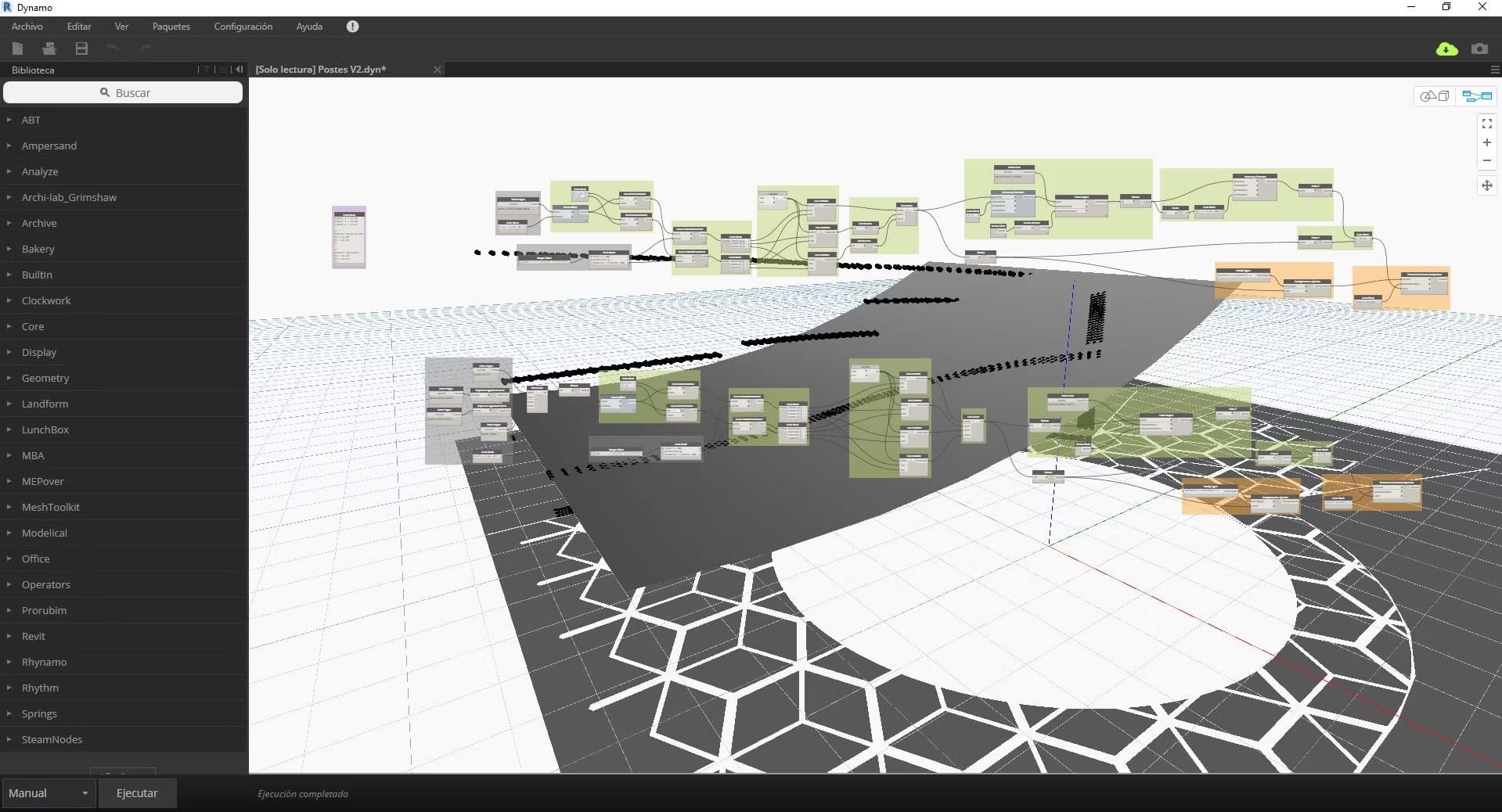1502x812 pixels.
Task: Click the notification alert icon in menu bar
Action: [x=352, y=27]
